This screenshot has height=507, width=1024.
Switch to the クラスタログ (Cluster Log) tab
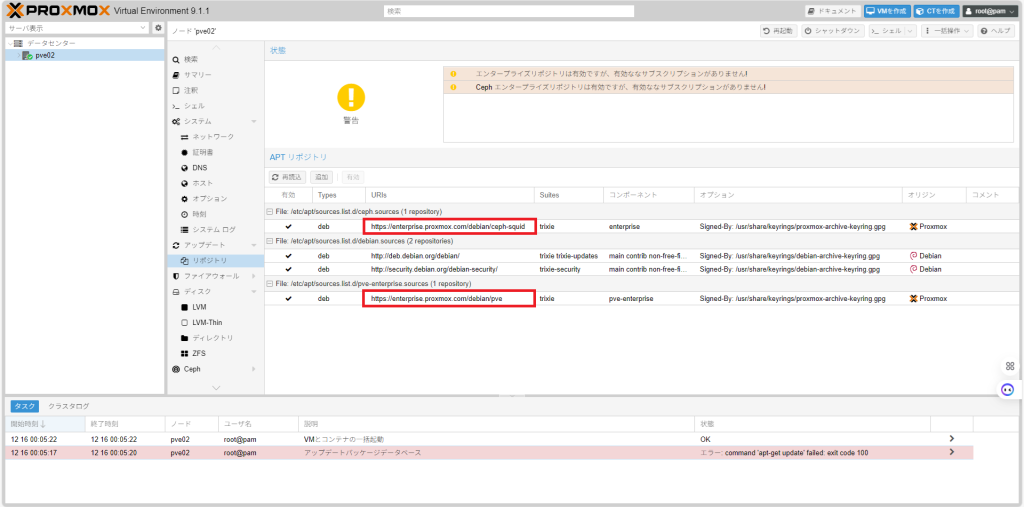pyautogui.click(x=69, y=406)
